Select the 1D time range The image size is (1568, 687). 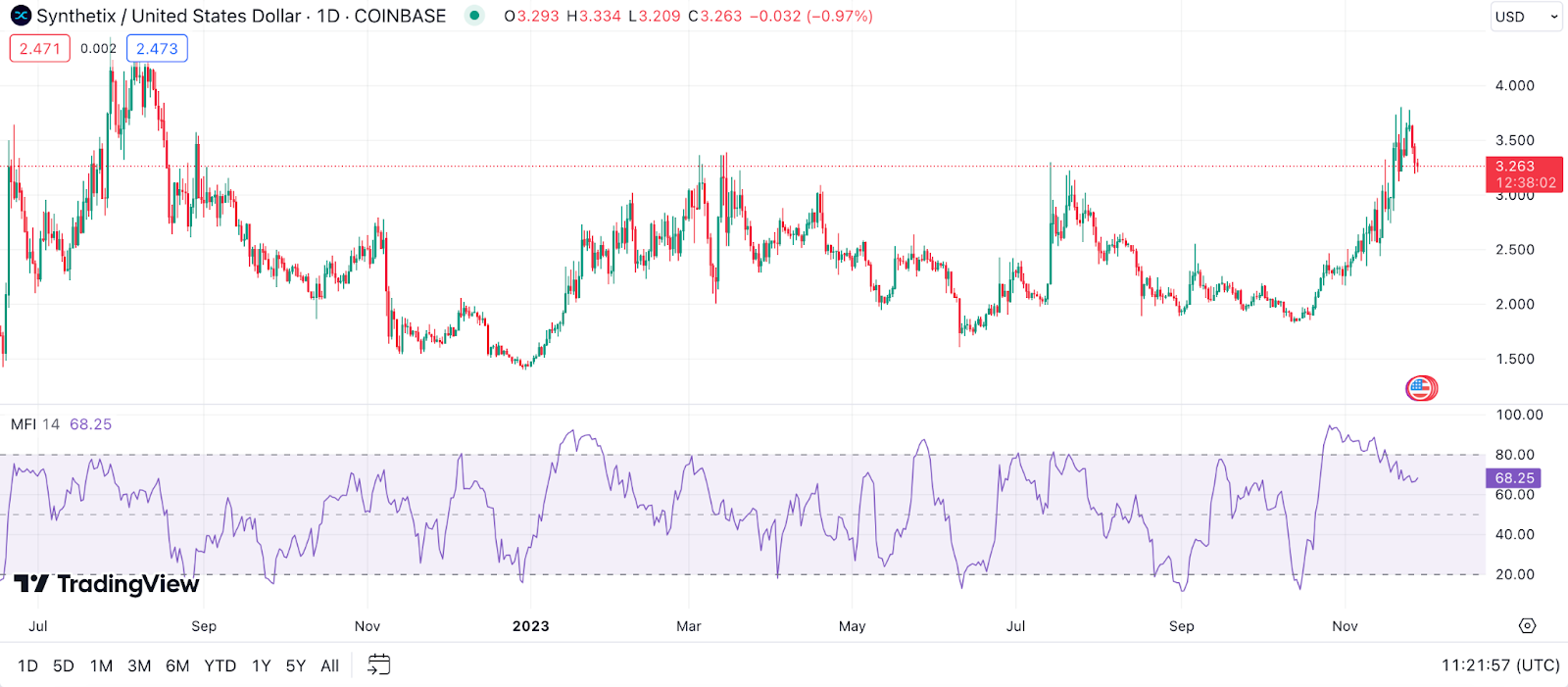[27, 665]
